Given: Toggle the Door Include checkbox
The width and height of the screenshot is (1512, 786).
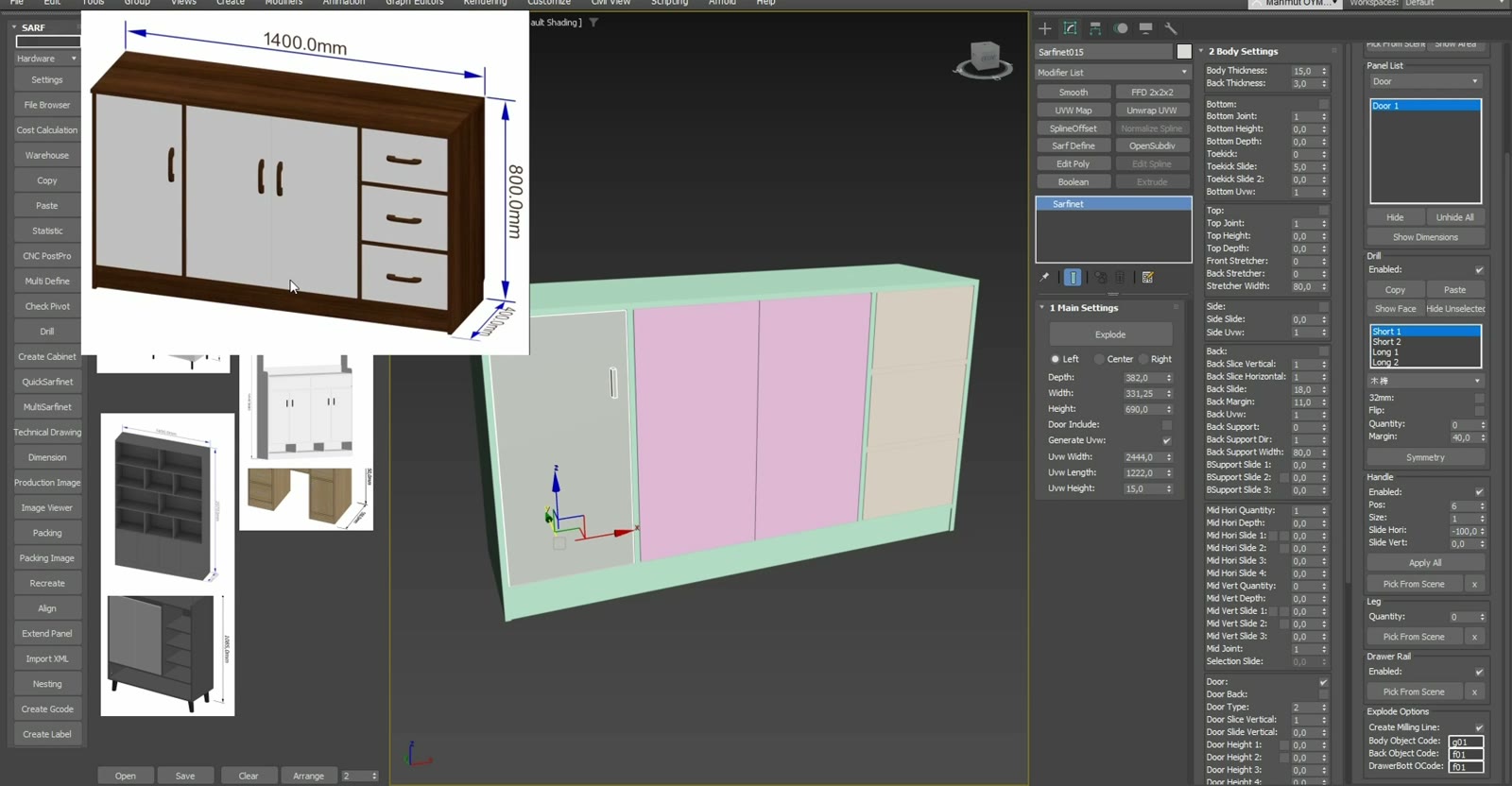Looking at the screenshot, I should point(1167,425).
